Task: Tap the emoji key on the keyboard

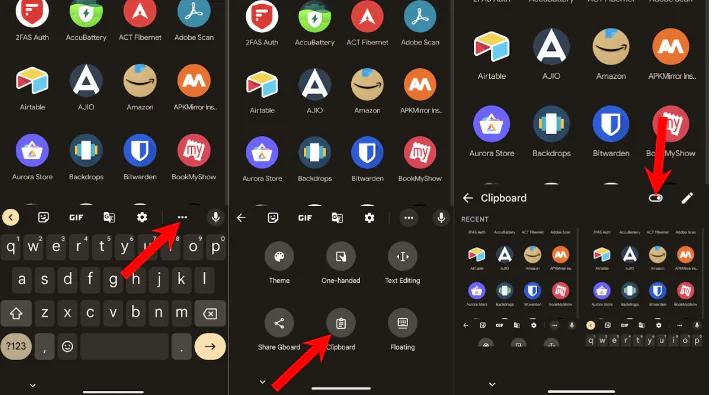Action: point(67,347)
